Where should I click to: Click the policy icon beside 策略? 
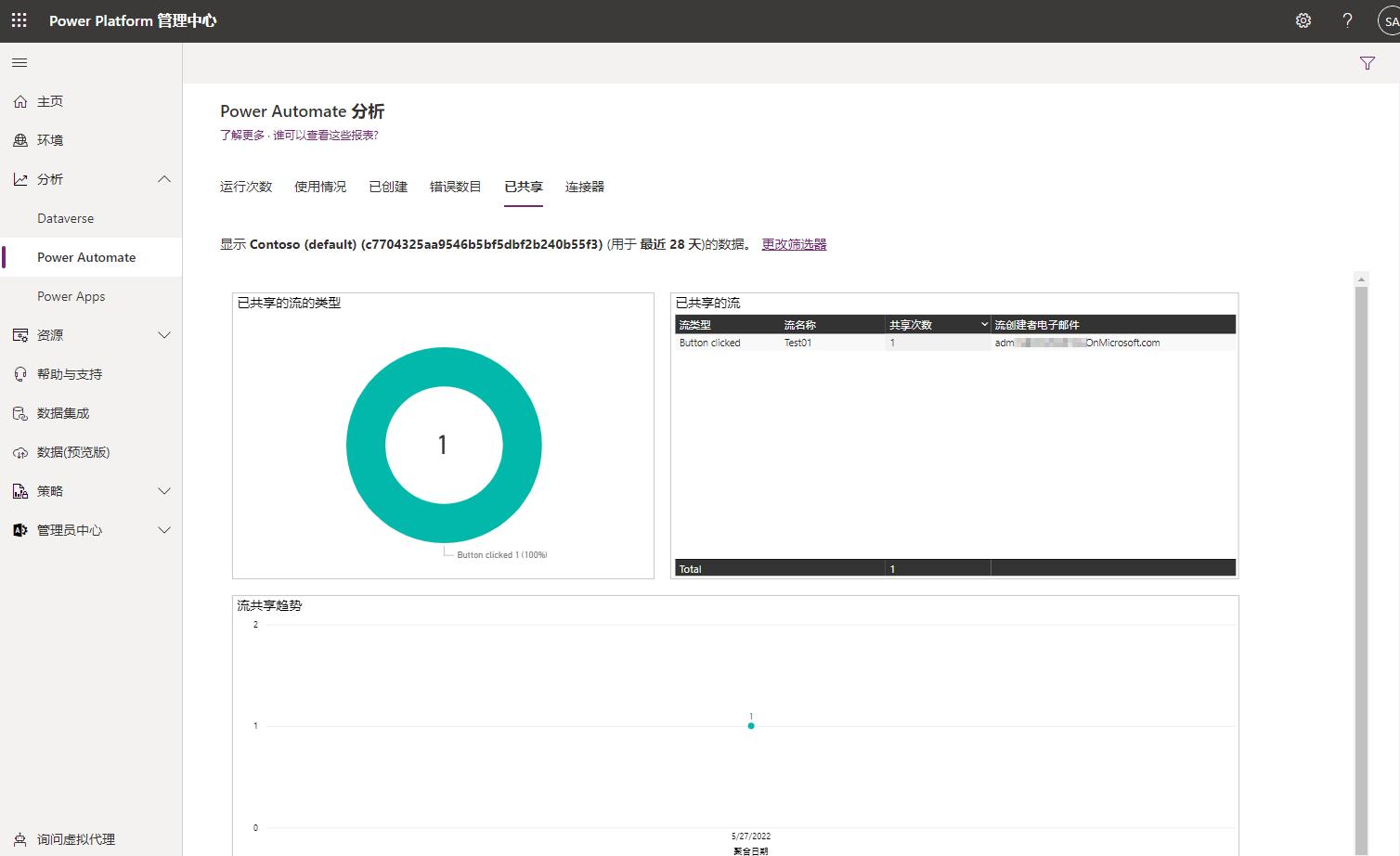pos(20,491)
